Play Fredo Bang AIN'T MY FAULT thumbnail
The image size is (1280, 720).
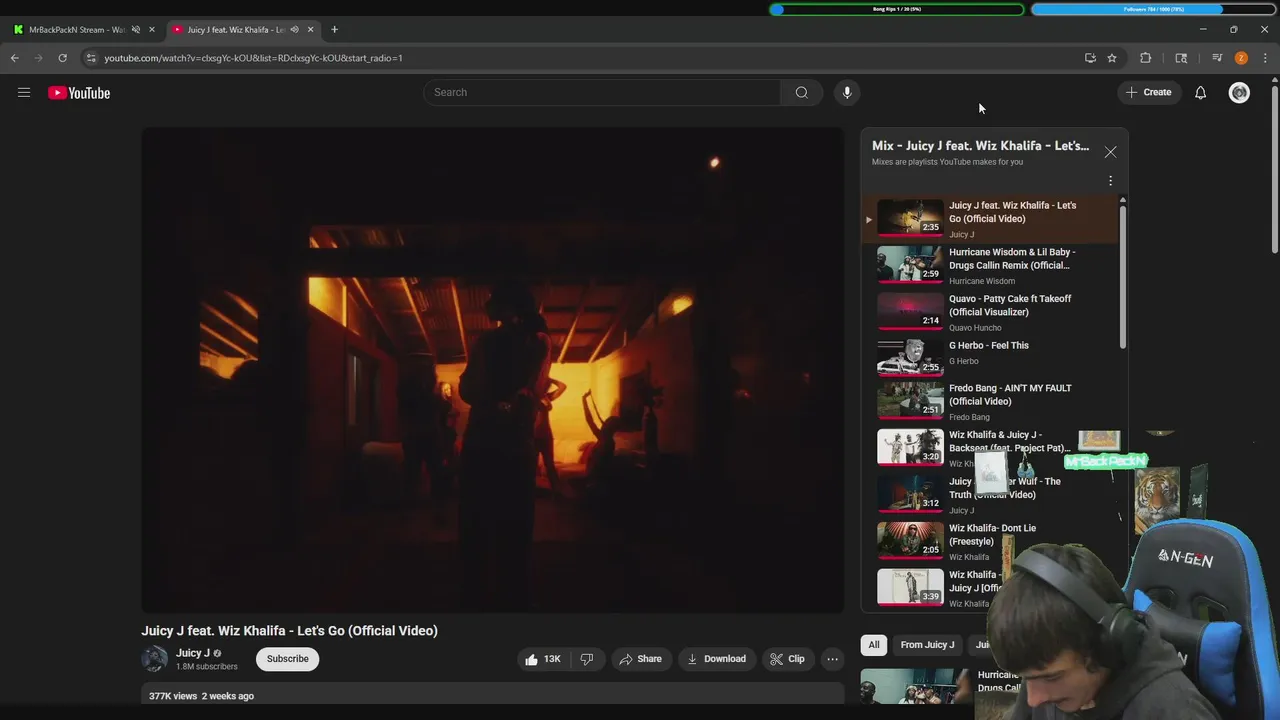pyautogui.click(x=910, y=400)
